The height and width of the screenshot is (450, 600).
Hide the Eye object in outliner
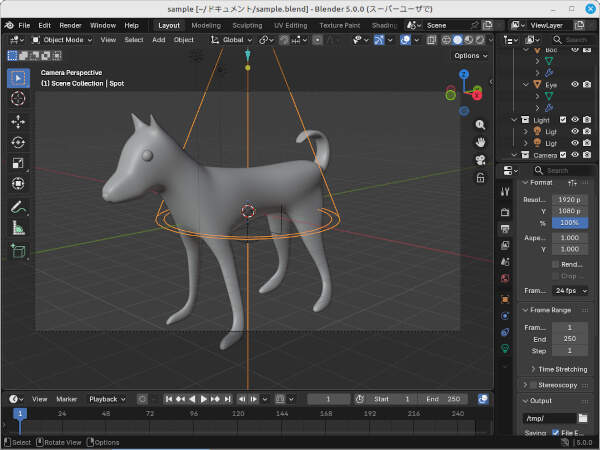(575, 85)
